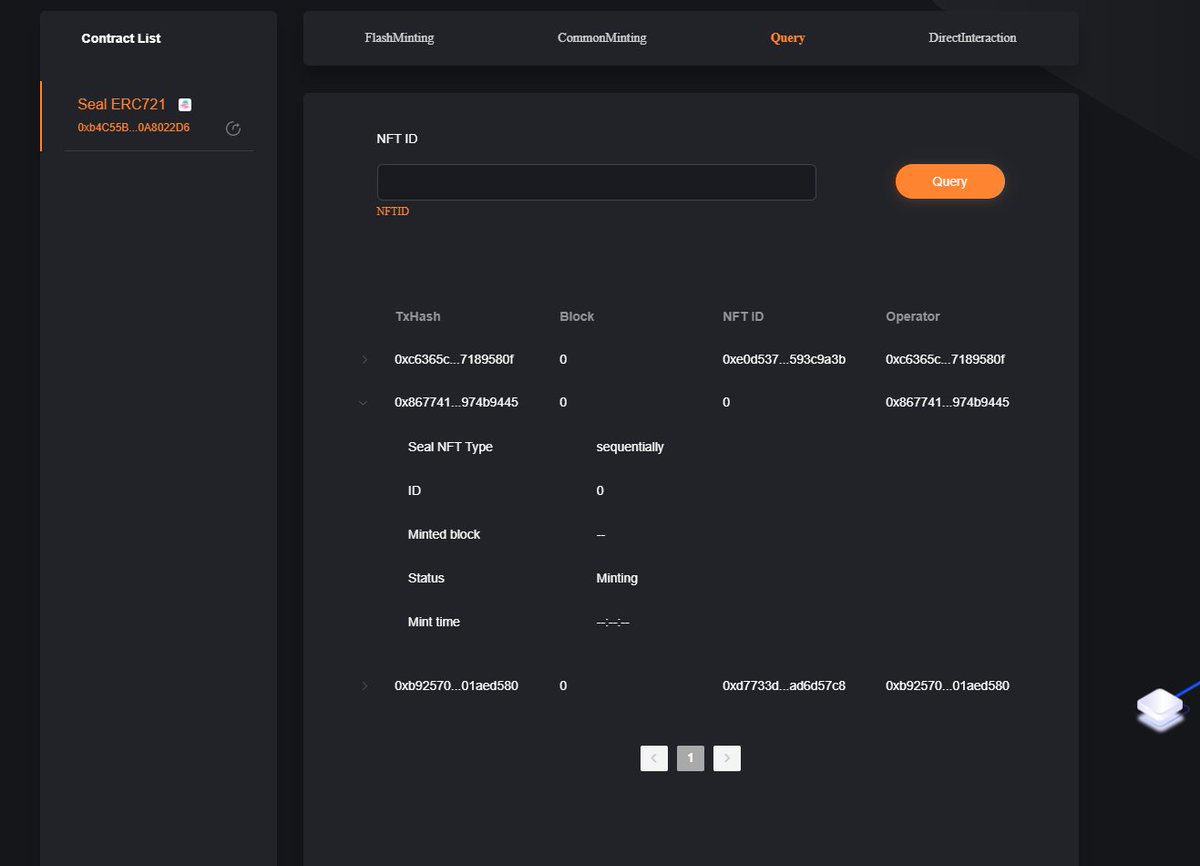Focus the NFT ID input field

click(x=596, y=182)
